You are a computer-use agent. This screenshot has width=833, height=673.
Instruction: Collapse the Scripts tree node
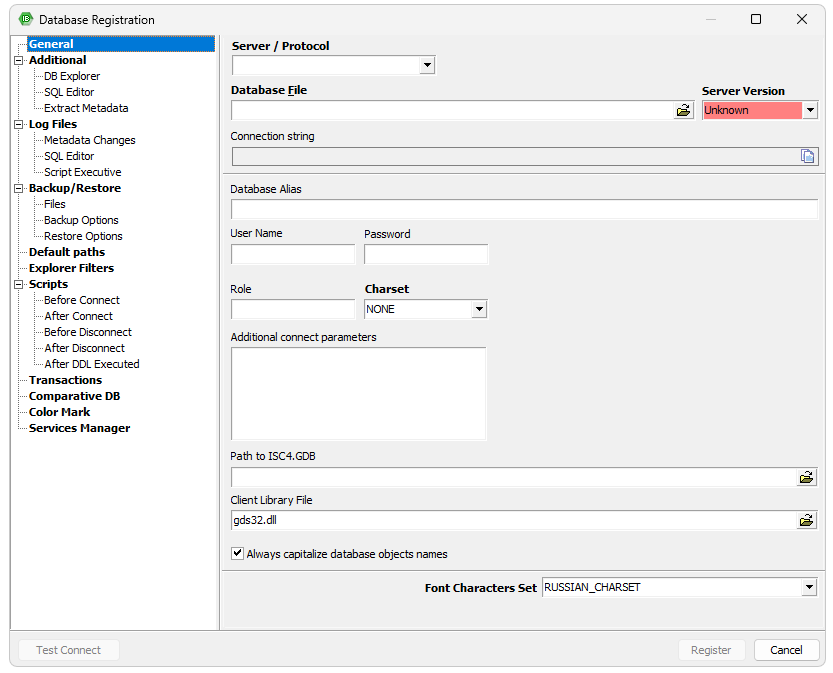(x=19, y=285)
